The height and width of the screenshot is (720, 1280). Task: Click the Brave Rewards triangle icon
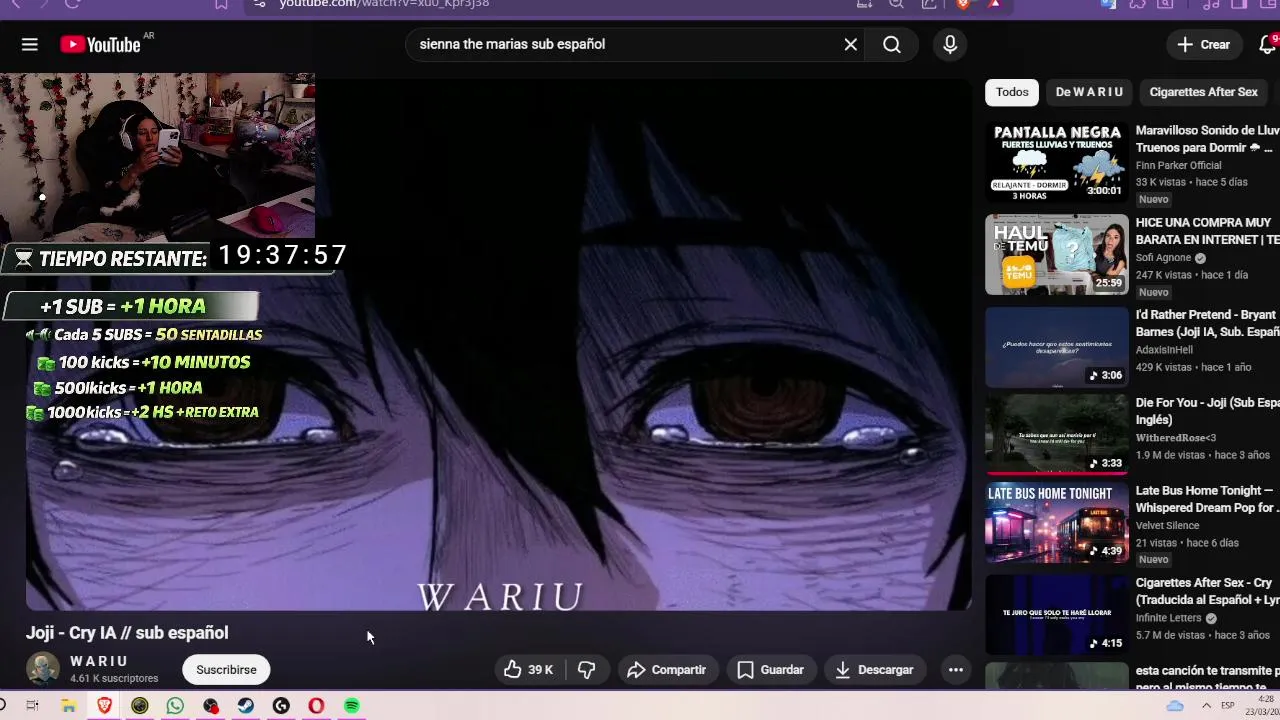click(994, 4)
